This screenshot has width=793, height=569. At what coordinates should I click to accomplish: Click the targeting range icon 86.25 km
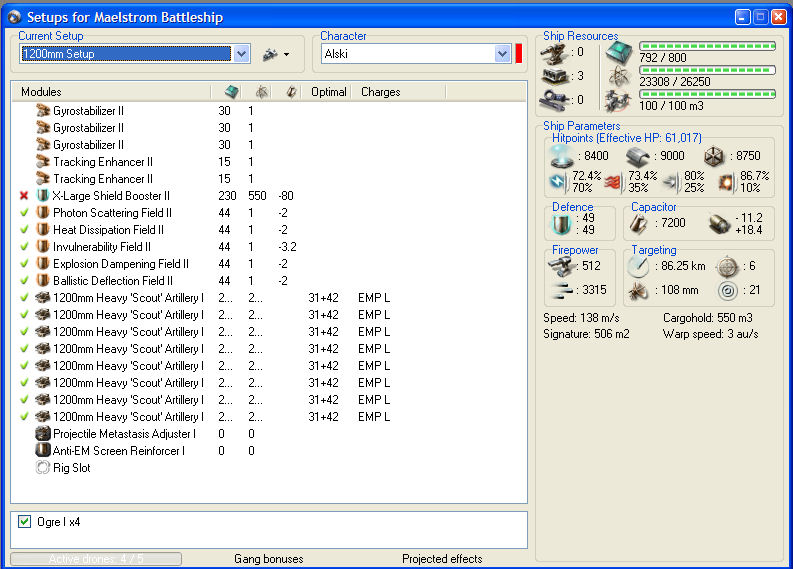[x=638, y=266]
